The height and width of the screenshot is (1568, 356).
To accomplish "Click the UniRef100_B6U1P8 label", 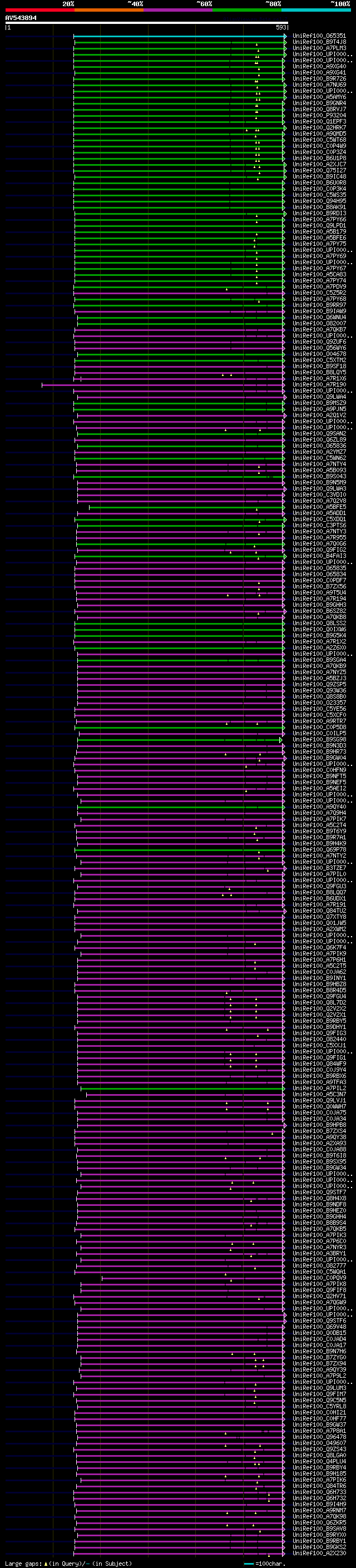I will click(x=319, y=159).
